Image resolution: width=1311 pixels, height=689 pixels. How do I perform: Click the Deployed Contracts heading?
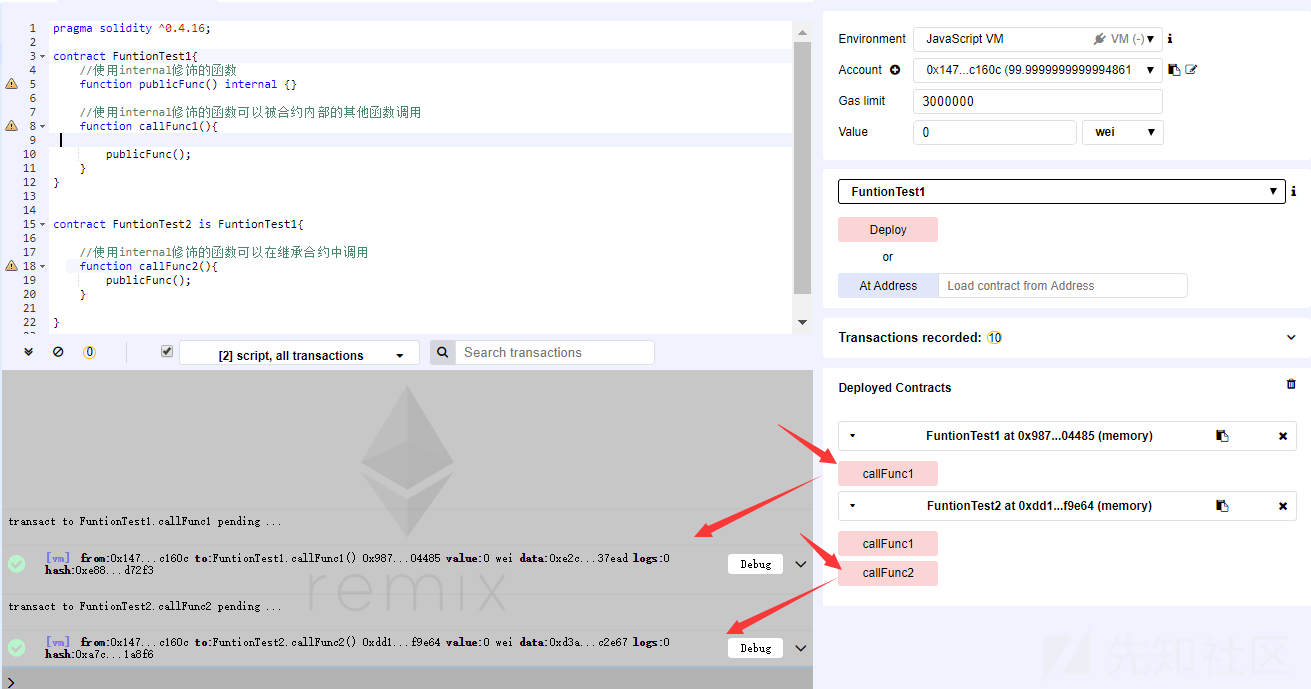click(895, 388)
